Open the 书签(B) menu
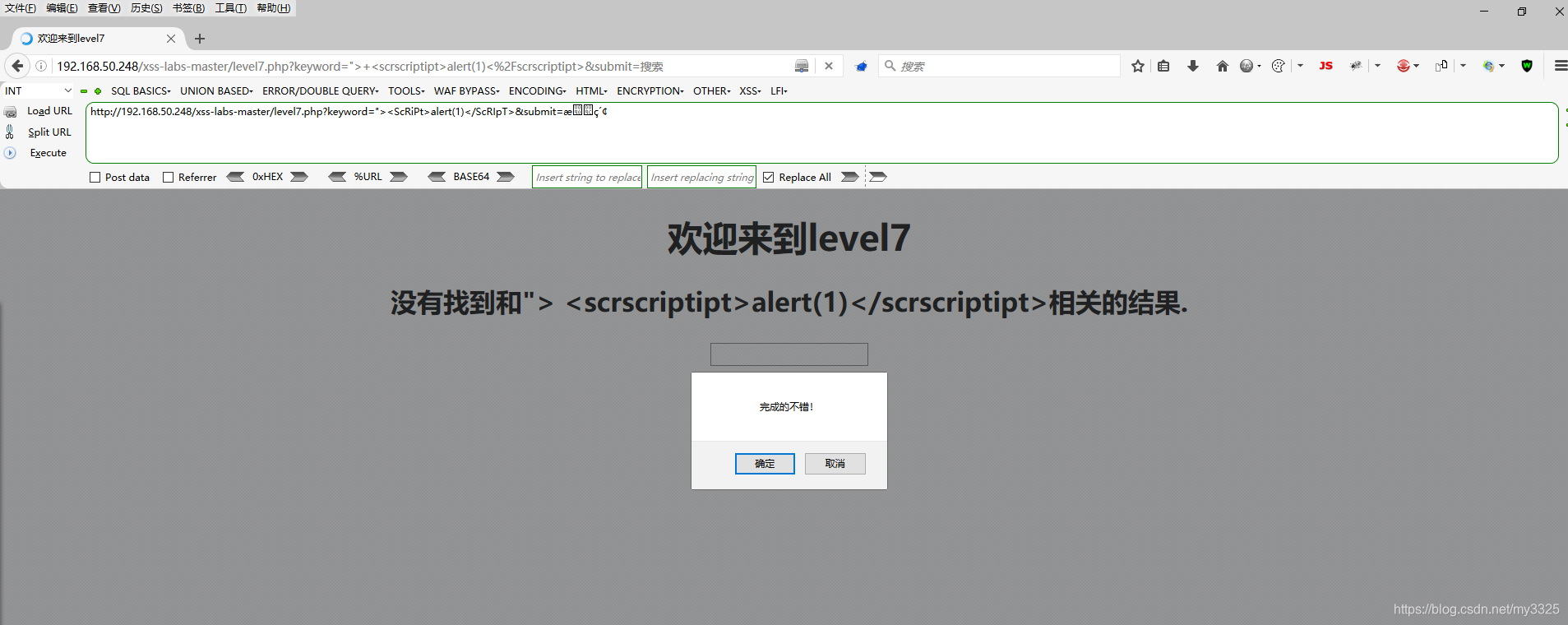1568x625 pixels. coord(188,8)
